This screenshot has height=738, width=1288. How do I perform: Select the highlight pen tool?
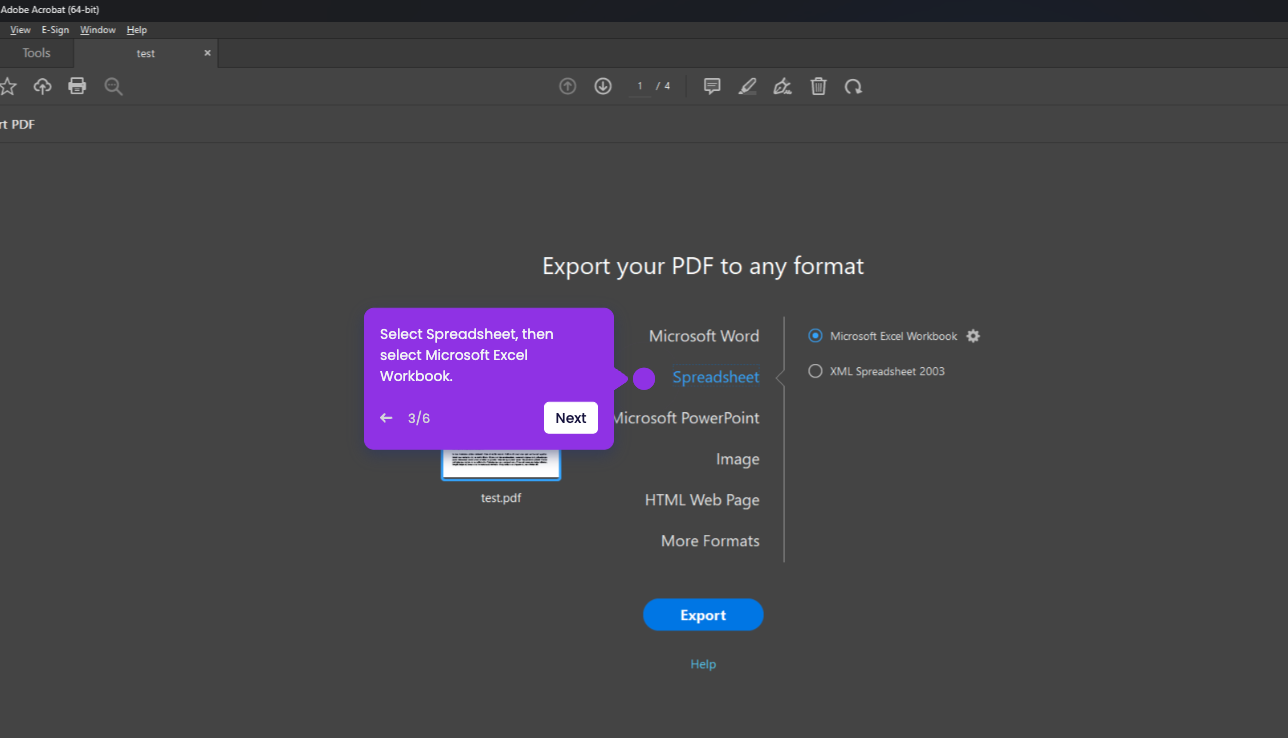coord(747,86)
